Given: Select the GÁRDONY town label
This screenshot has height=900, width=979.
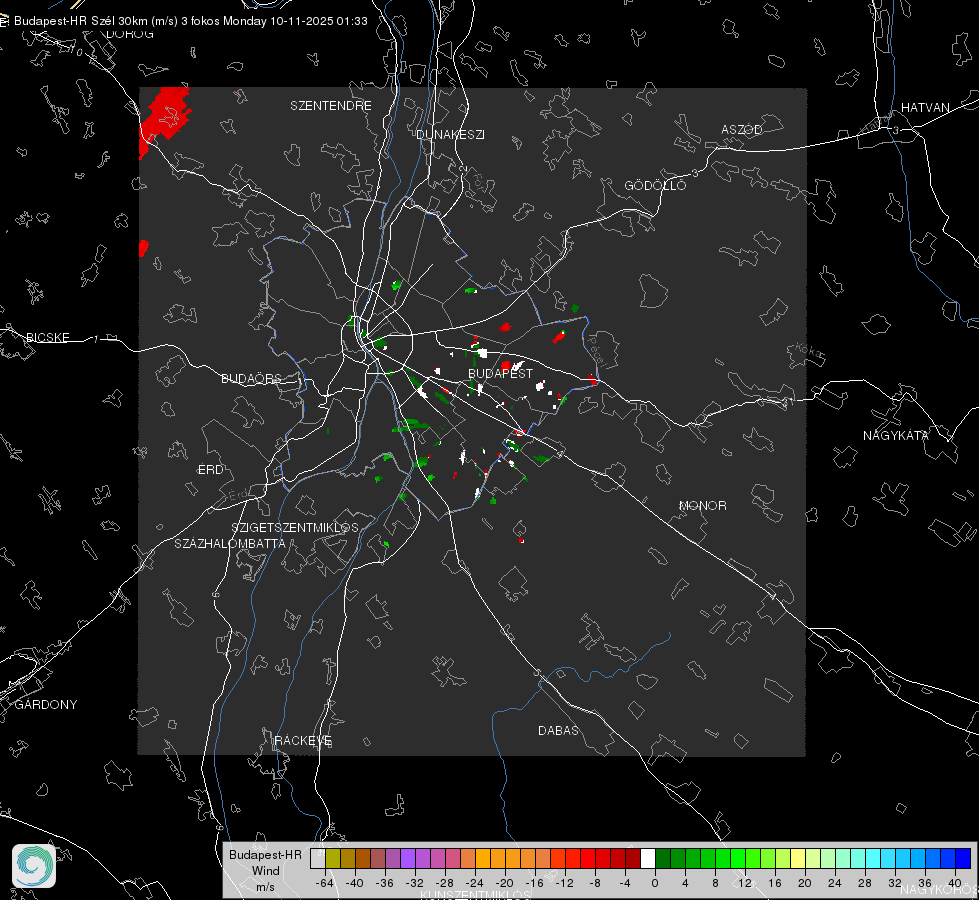Looking at the screenshot, I should coord(45,705).
